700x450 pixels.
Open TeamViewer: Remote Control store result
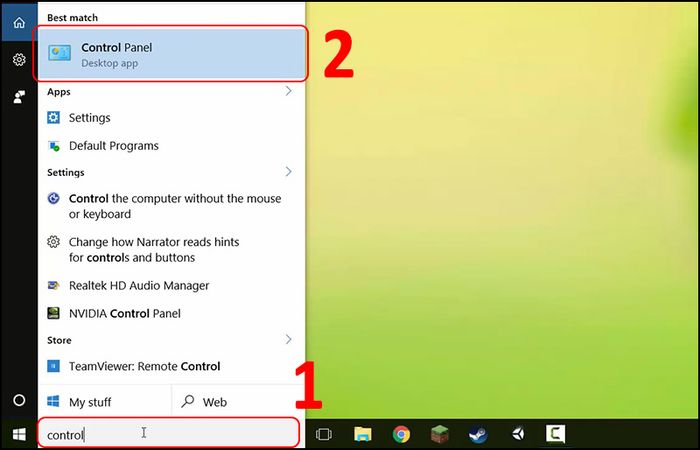[171, 367]
